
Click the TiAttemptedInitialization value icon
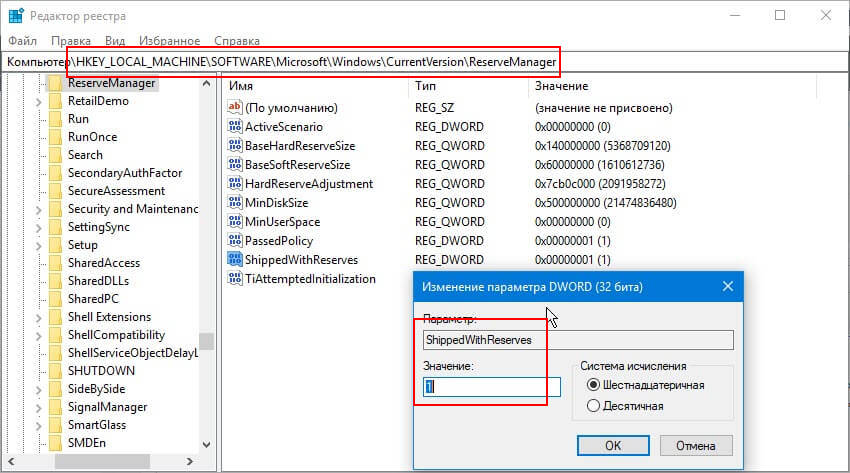[x=235, y=278]
